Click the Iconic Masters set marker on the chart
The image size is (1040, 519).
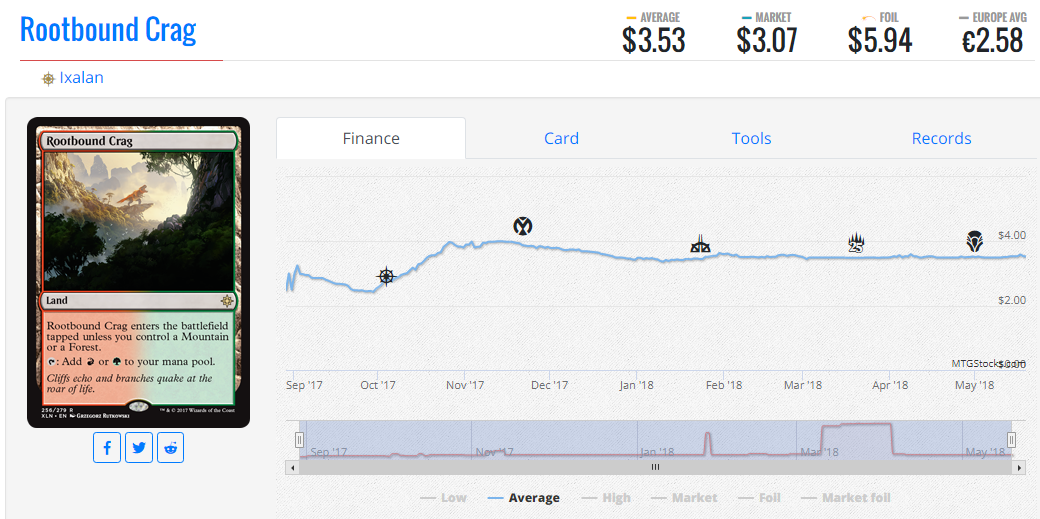(x=523, y=226)
